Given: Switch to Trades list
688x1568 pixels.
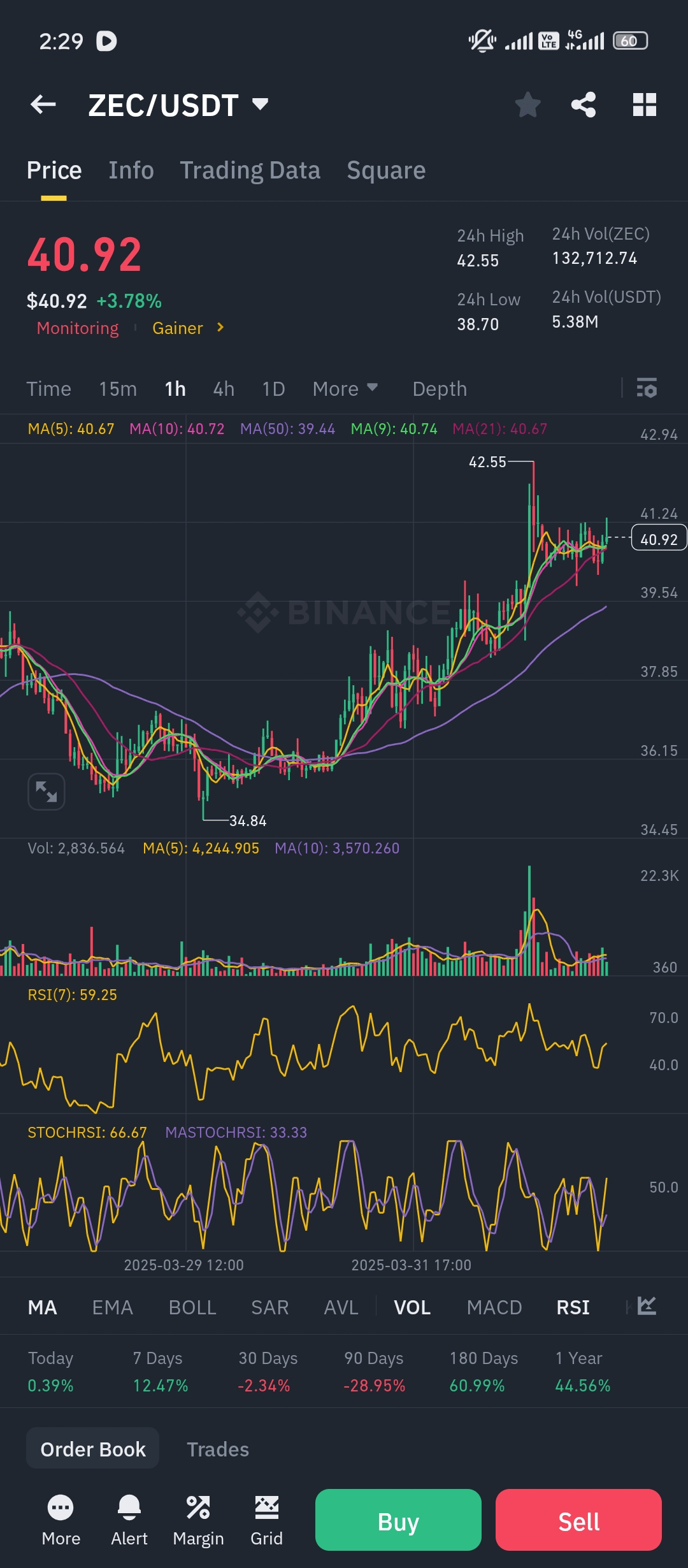Looking at the screenshot, I should click(218, 1449).
